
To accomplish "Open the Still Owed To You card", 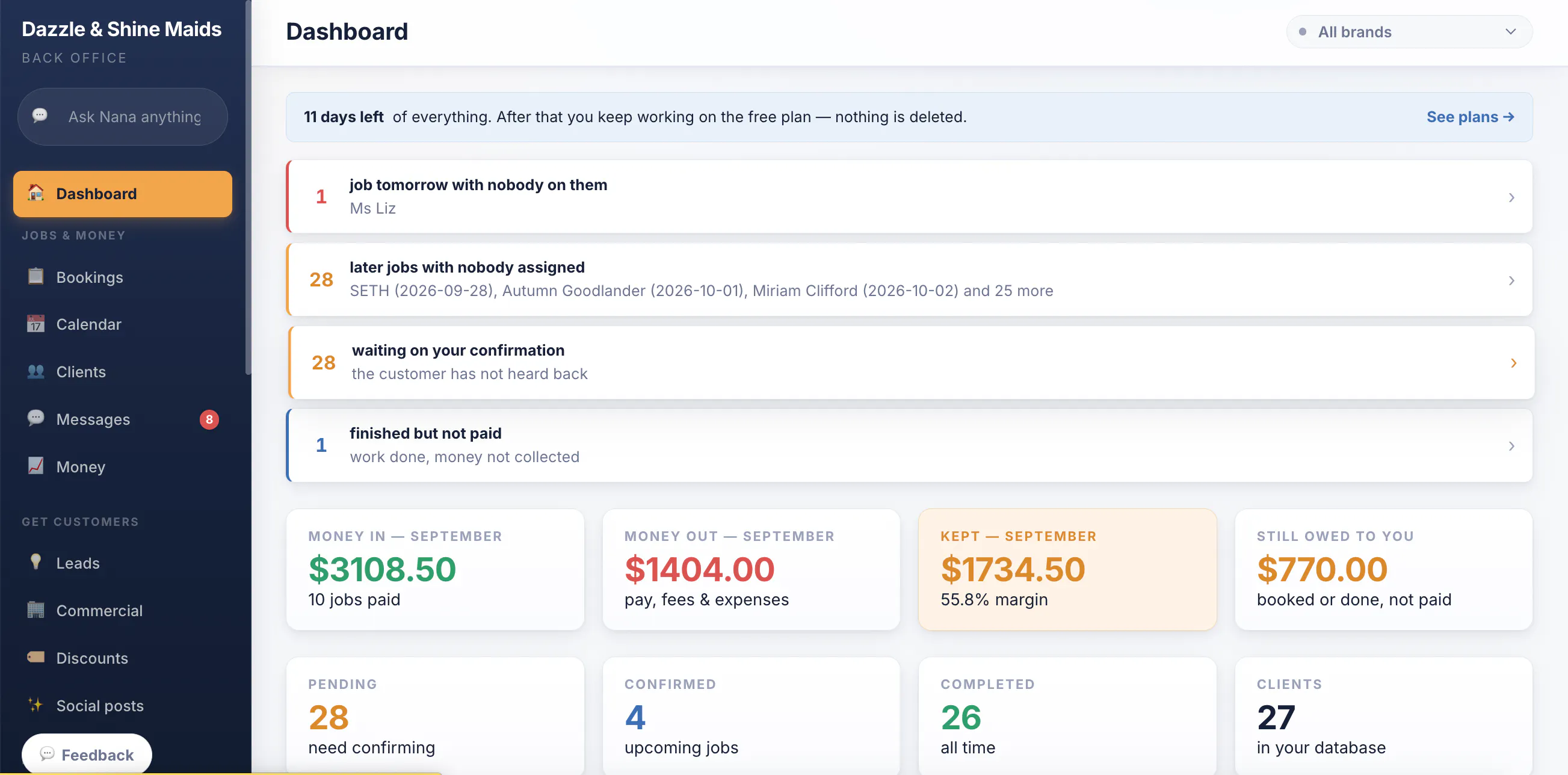I will (x=1383, y=569).
